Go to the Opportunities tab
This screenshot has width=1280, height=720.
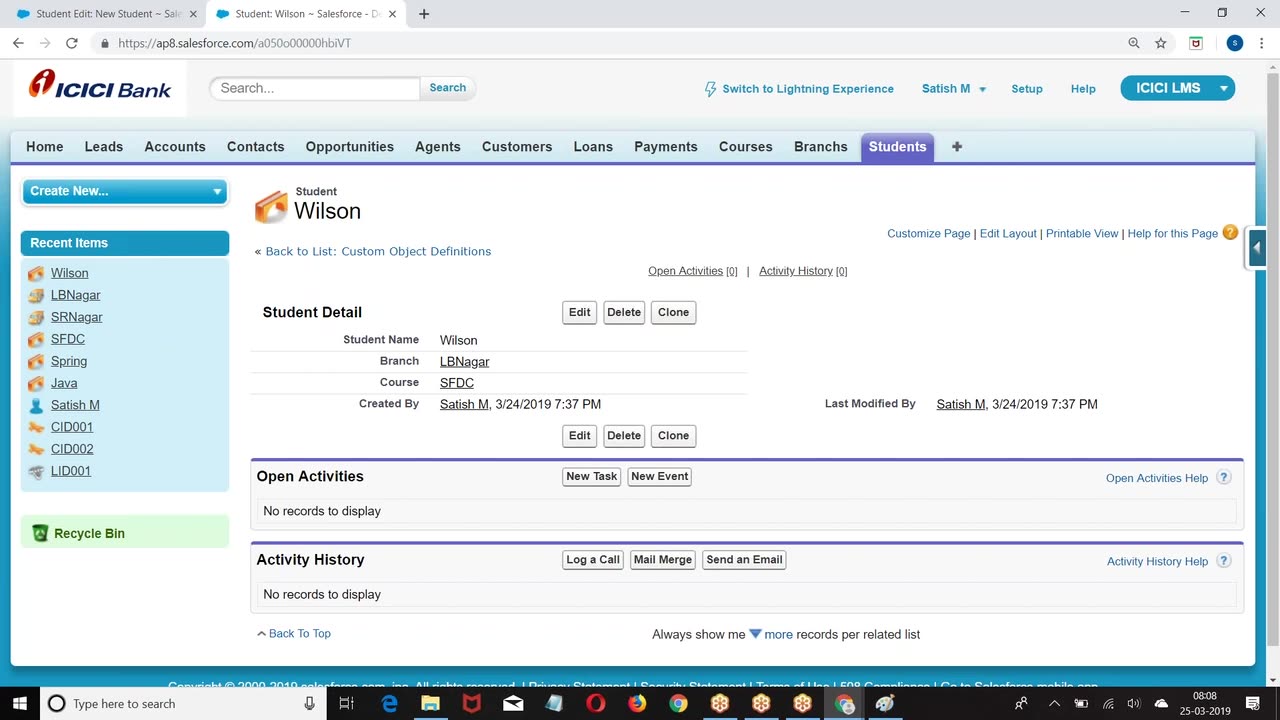(350, 146)
